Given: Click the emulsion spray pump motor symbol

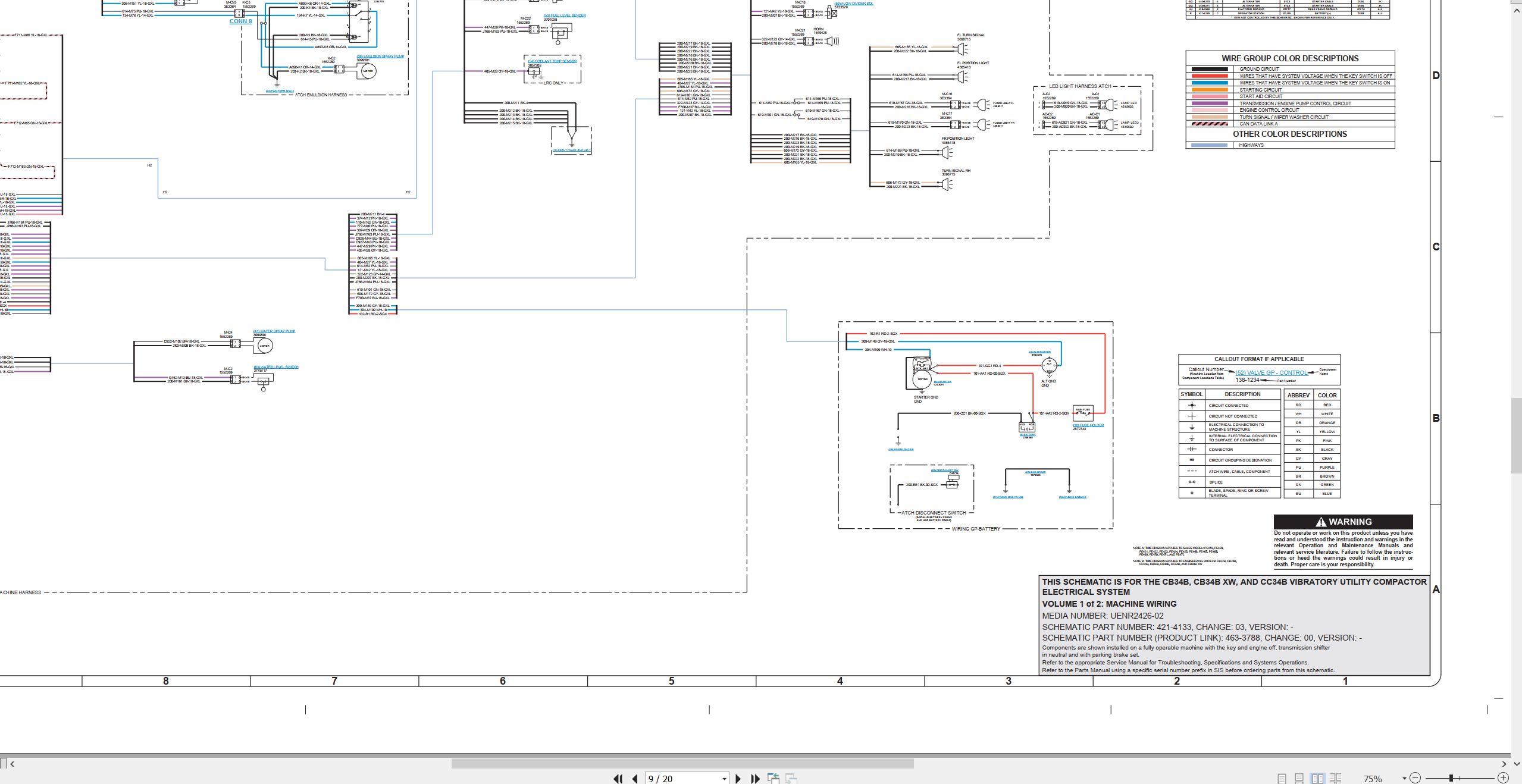Looking at the screenshot, I should (368, 71).
